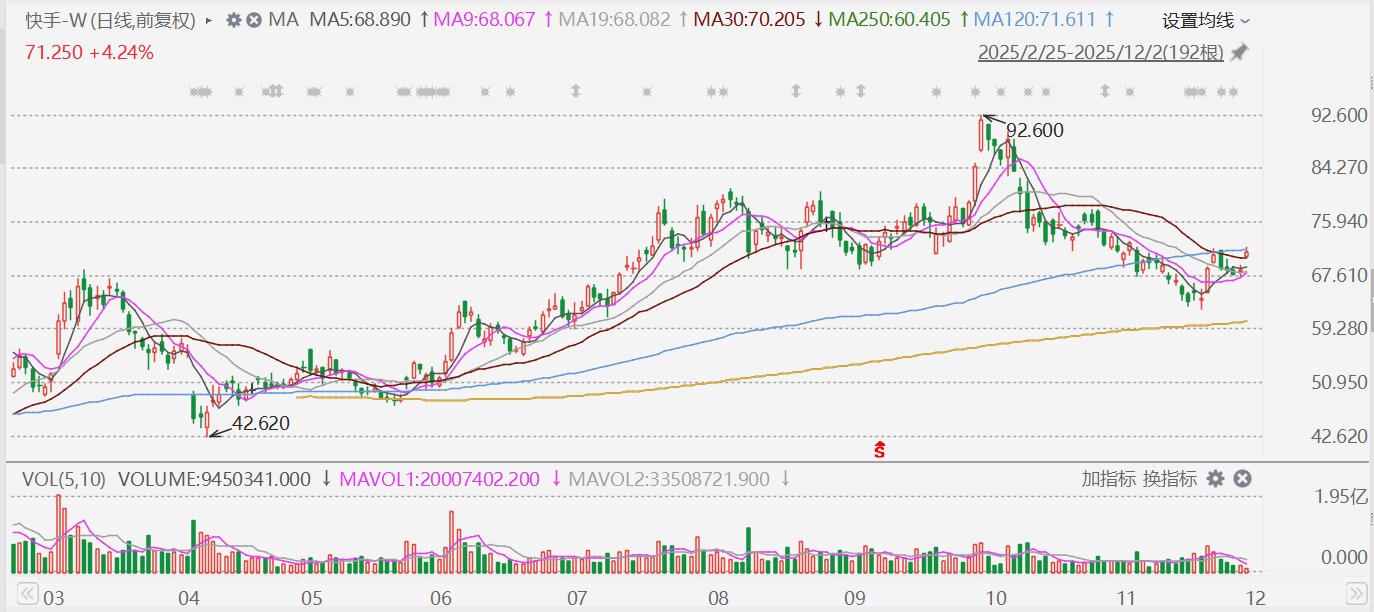Click the 加指标 button
Viewport: 1374px width, 612px height.
(1108, 479)
